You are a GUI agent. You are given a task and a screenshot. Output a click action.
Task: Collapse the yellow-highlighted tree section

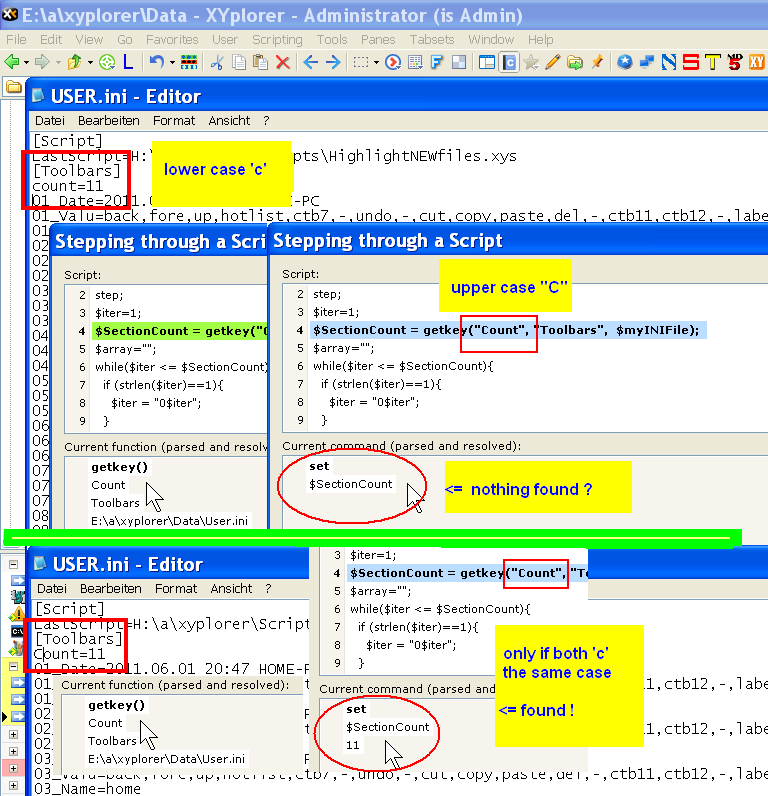[x=14, y=667]
